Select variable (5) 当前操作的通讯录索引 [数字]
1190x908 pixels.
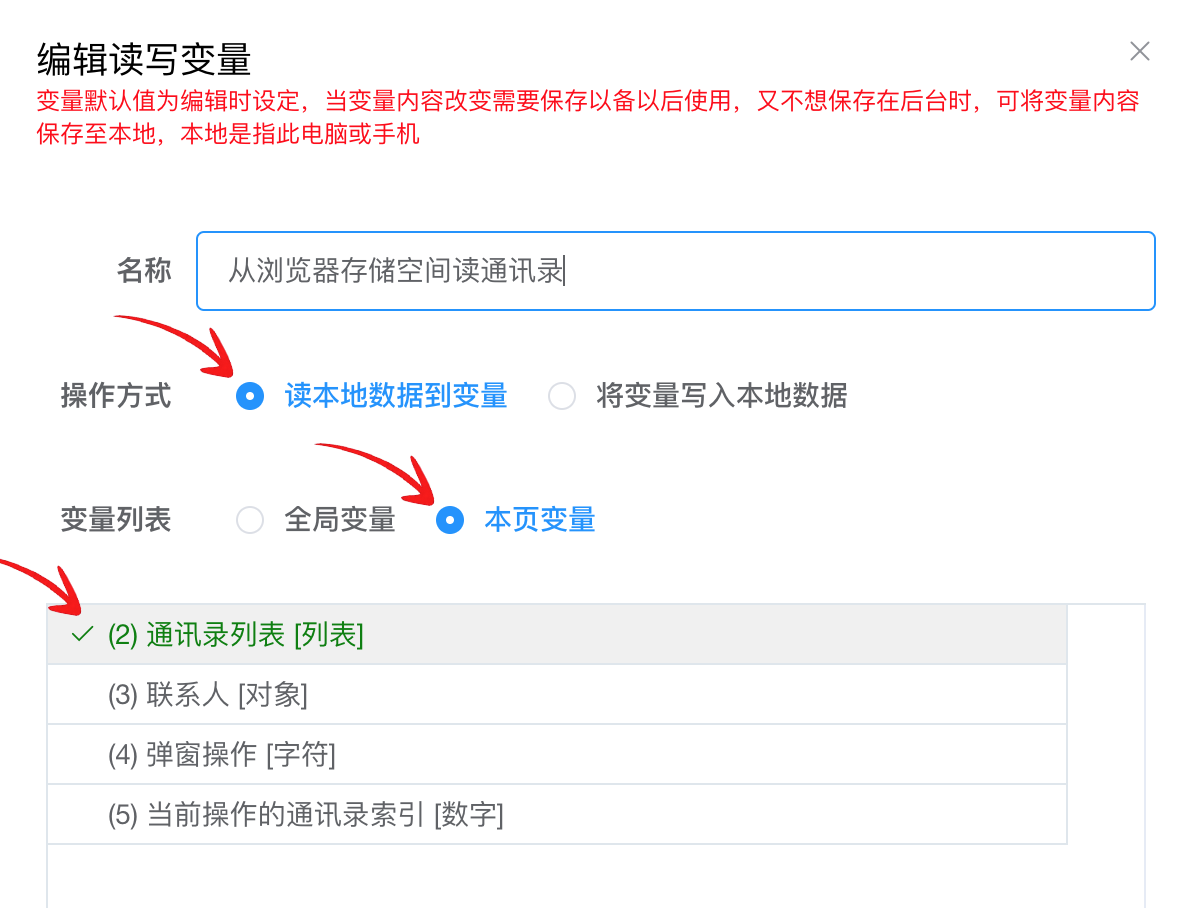pos(557,815)
